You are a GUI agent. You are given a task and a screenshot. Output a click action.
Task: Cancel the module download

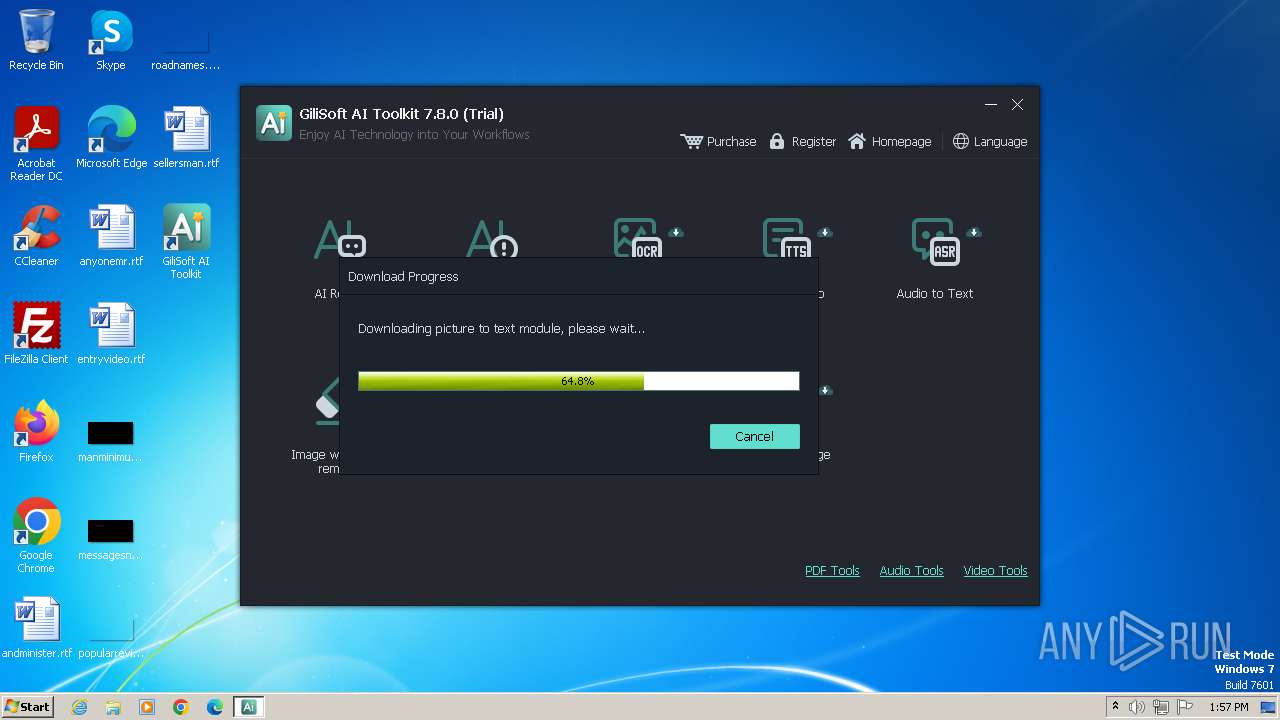click(754, 436)
